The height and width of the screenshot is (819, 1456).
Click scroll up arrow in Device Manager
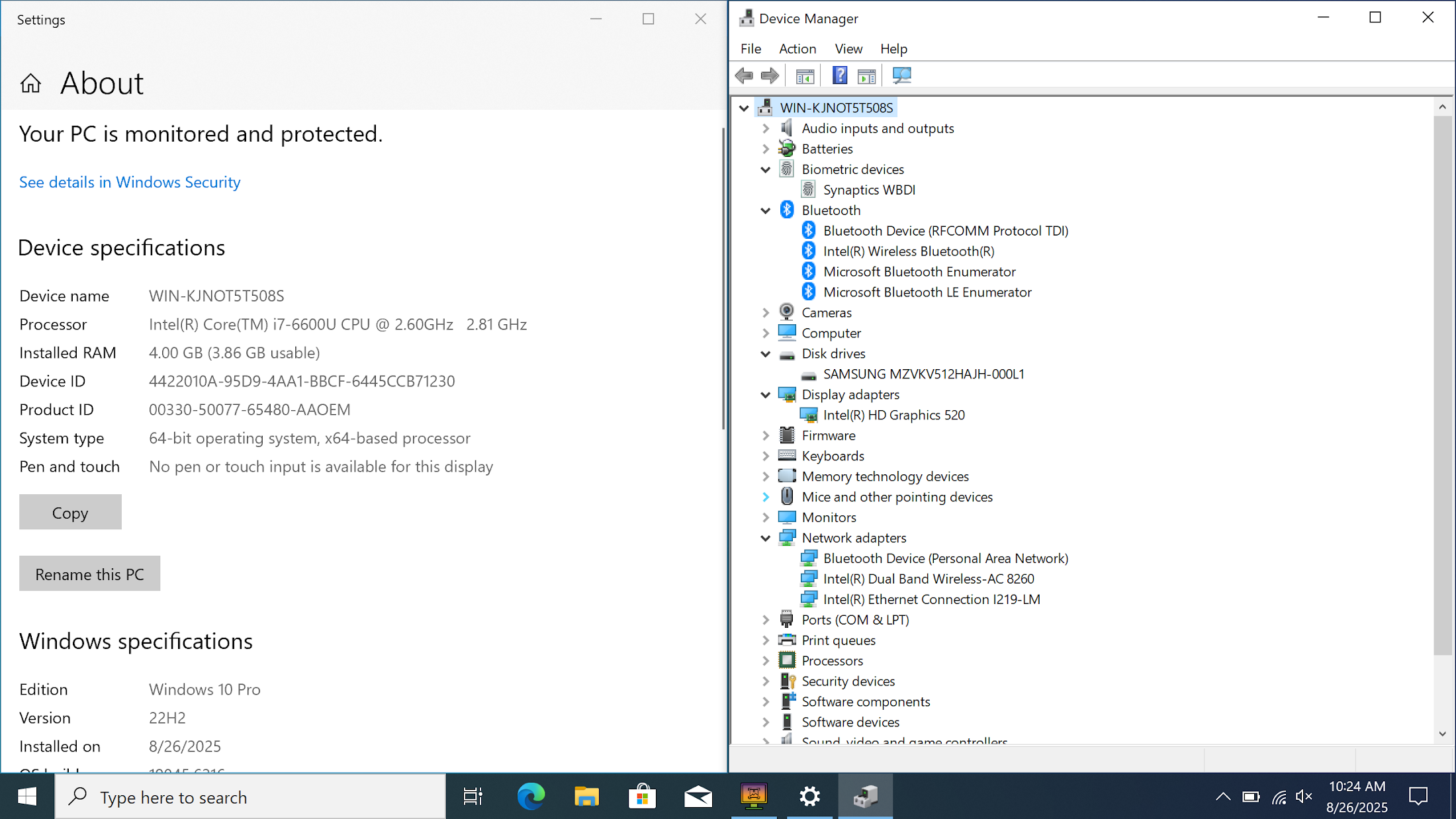point(1443,107)
